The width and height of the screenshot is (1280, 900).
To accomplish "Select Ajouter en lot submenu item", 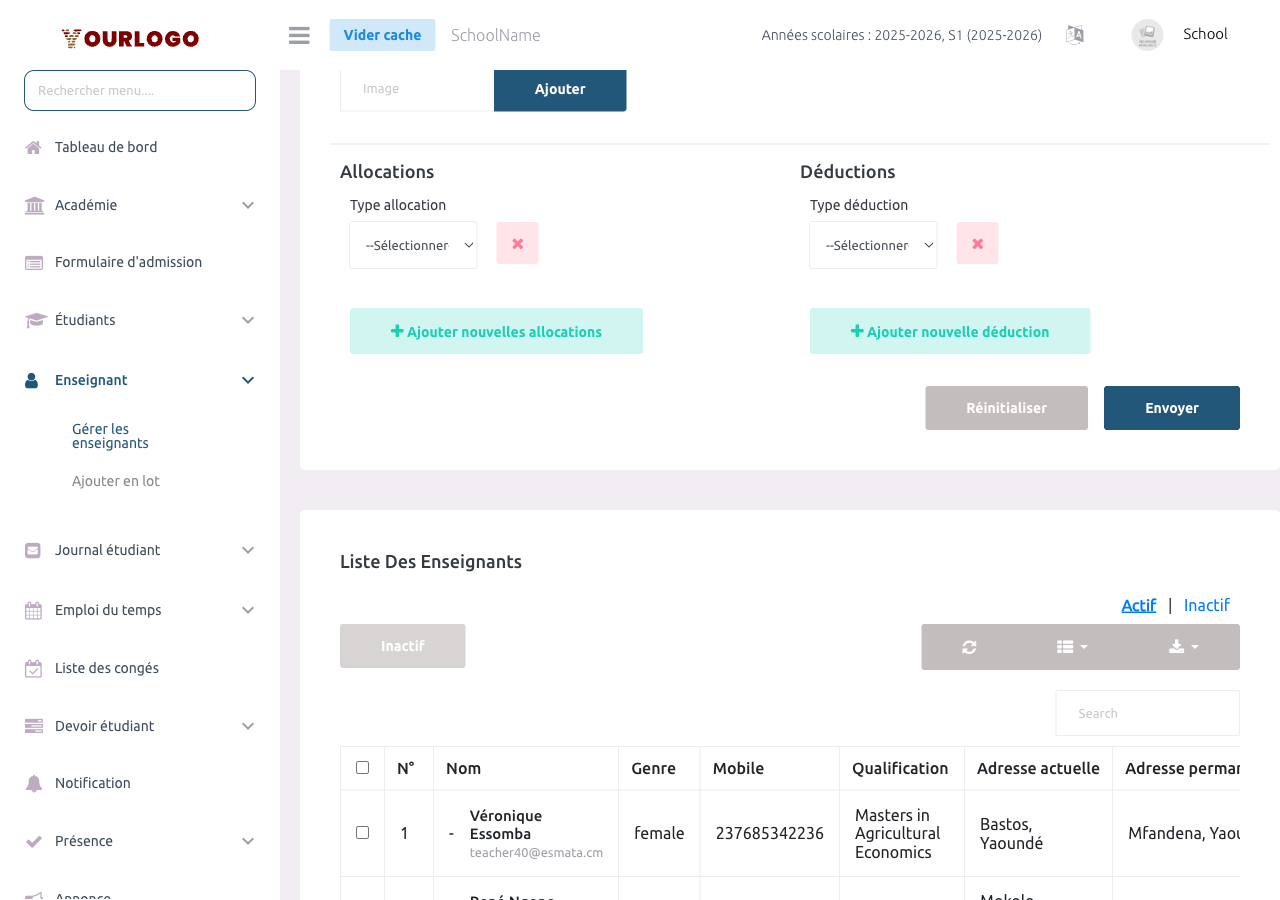I will point(116,481).
